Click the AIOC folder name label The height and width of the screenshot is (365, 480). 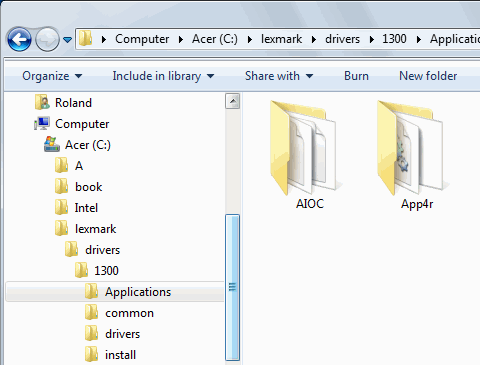click(310, 204)
